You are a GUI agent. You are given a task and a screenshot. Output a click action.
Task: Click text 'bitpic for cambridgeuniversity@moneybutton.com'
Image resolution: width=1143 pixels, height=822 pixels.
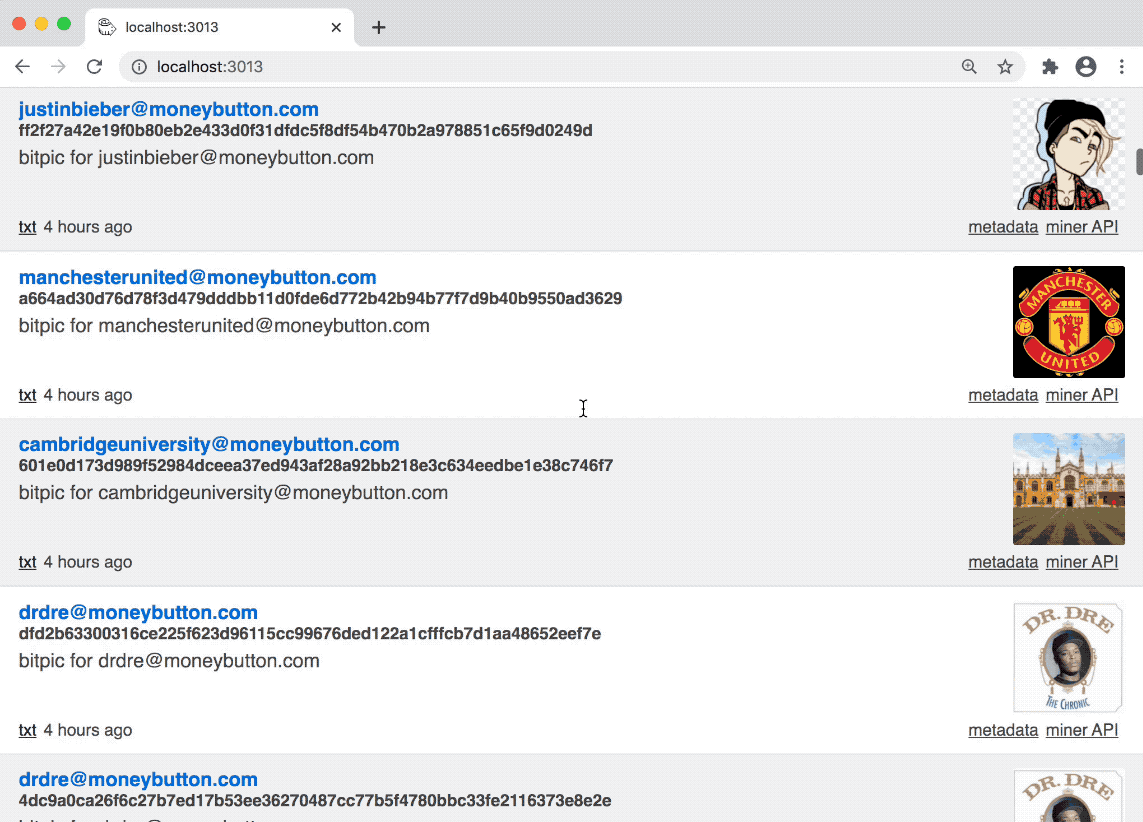233,493
